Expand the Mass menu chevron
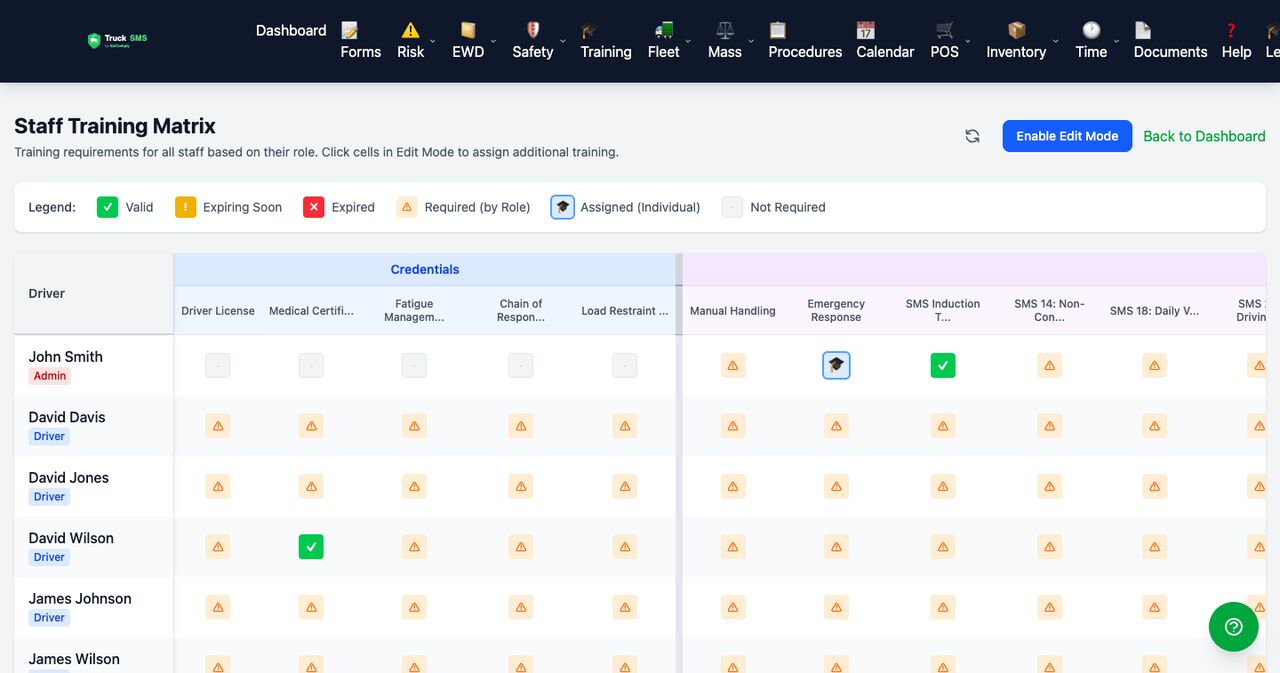The image size is (1280, 673). (x=751, y=41)
